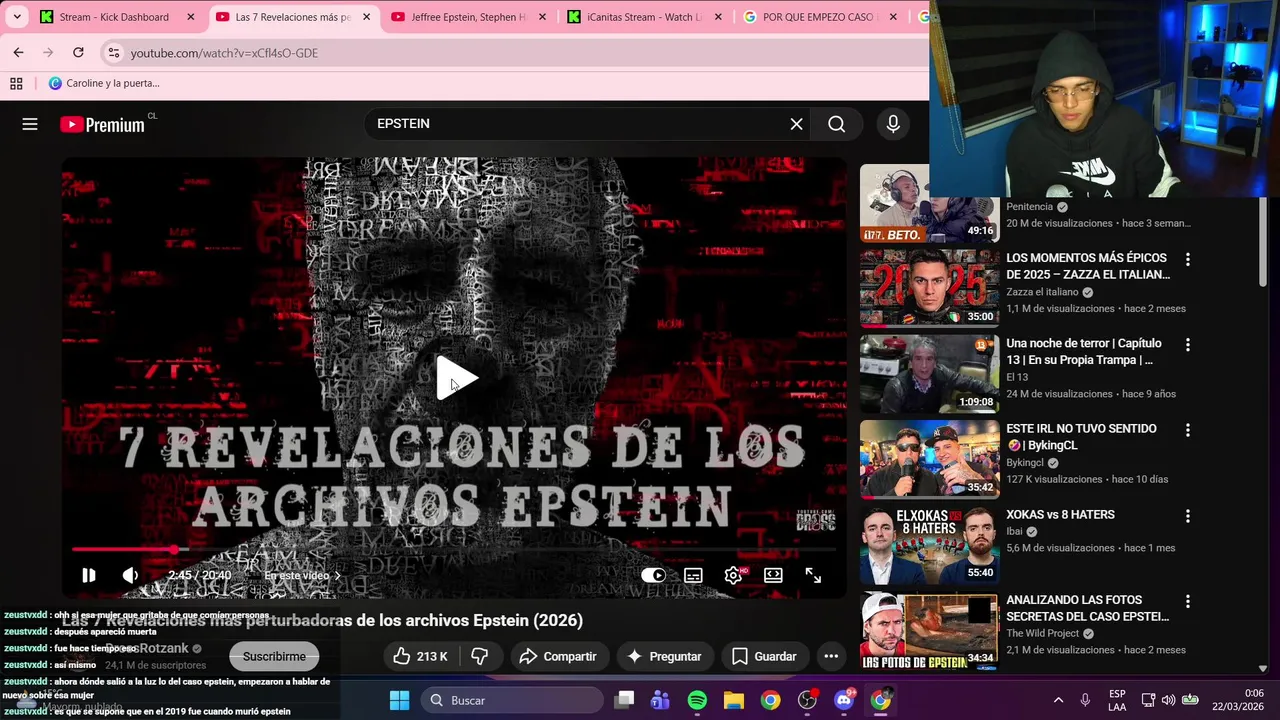Screen dimensions: 1280x720
Task: Open ESP LAA keyboard language switcher
Action: (x=1117, y=700)
